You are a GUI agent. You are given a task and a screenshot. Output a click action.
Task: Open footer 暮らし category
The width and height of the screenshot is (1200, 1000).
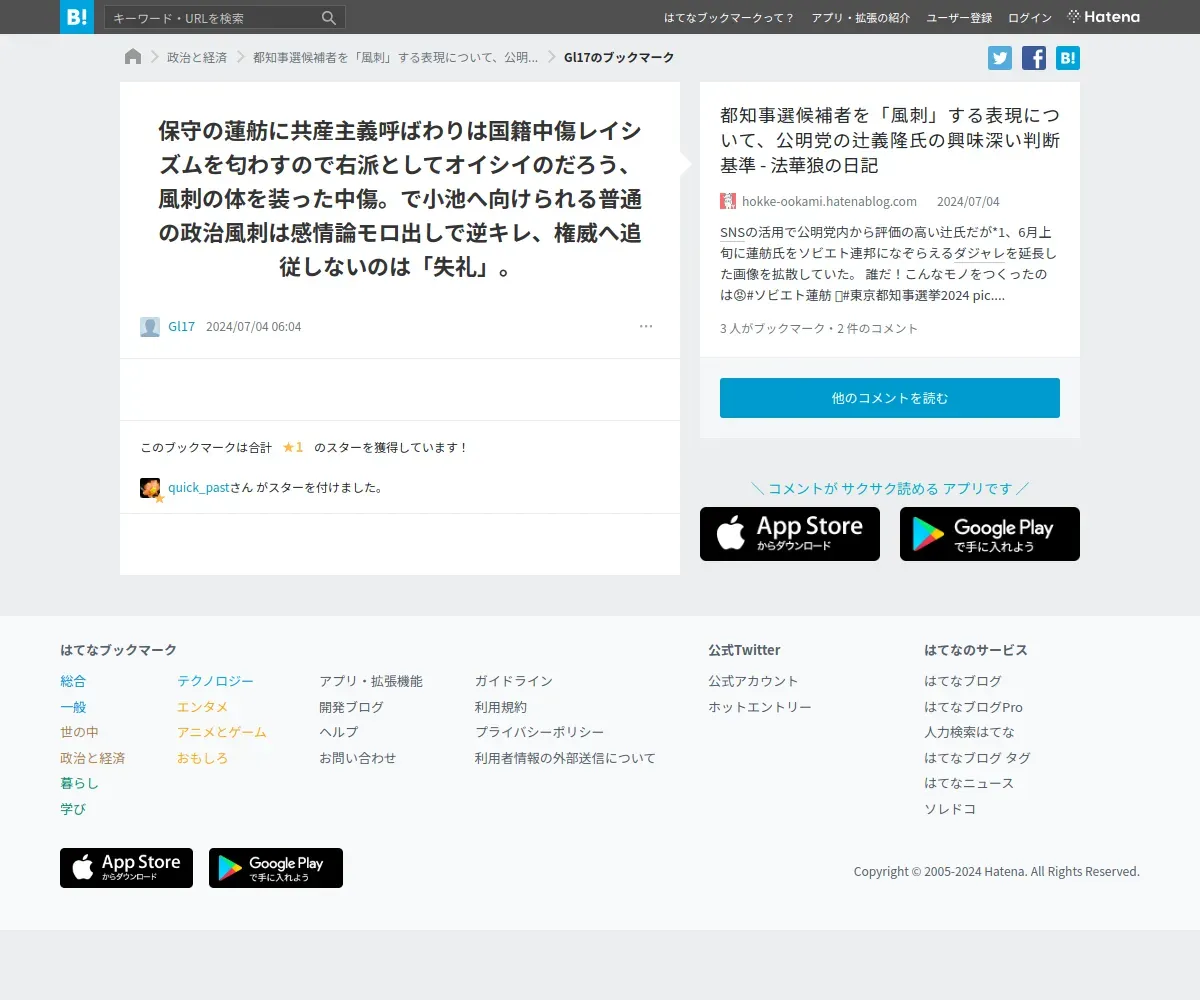click(x=79, y=783)
